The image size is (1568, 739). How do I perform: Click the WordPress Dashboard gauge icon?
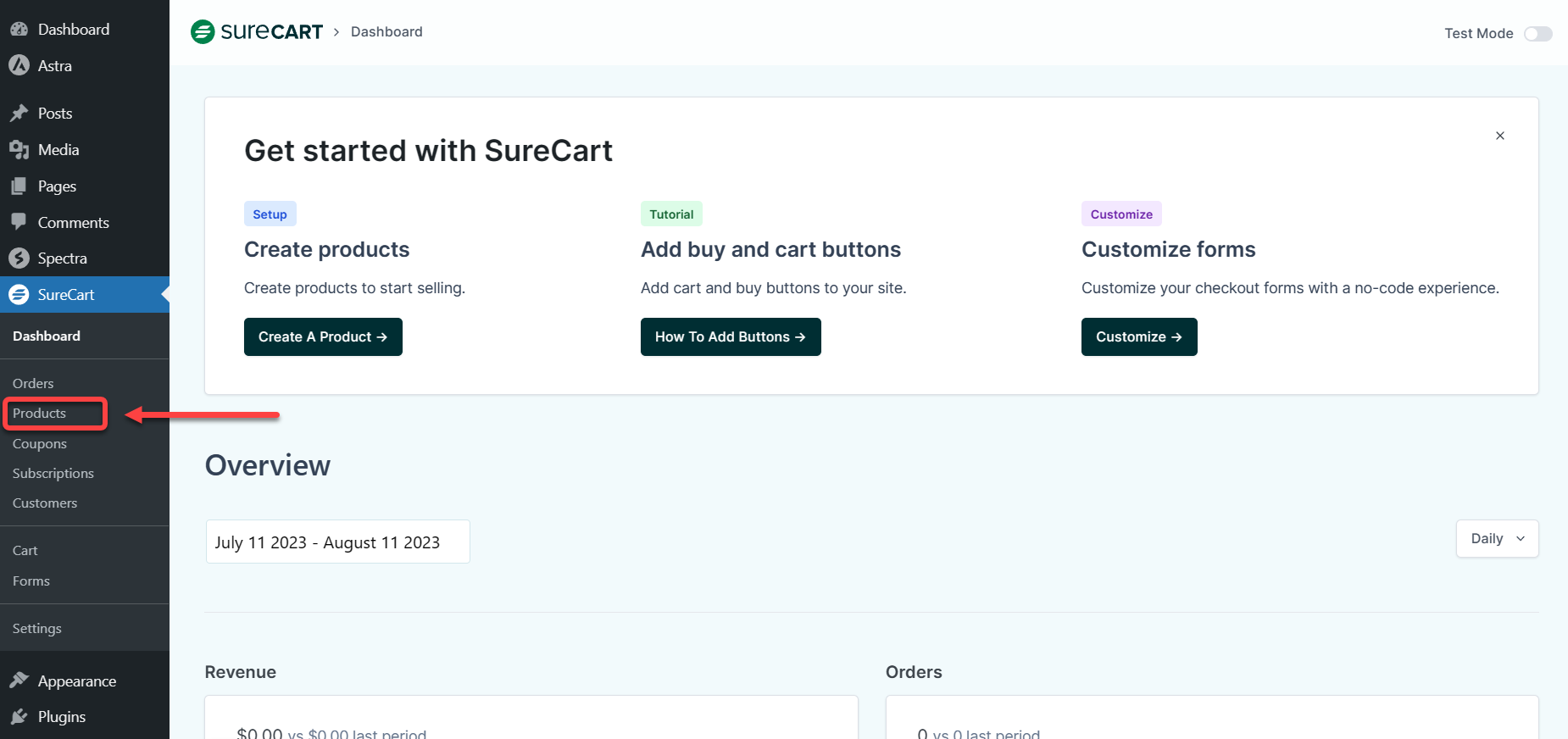(19, 29)
